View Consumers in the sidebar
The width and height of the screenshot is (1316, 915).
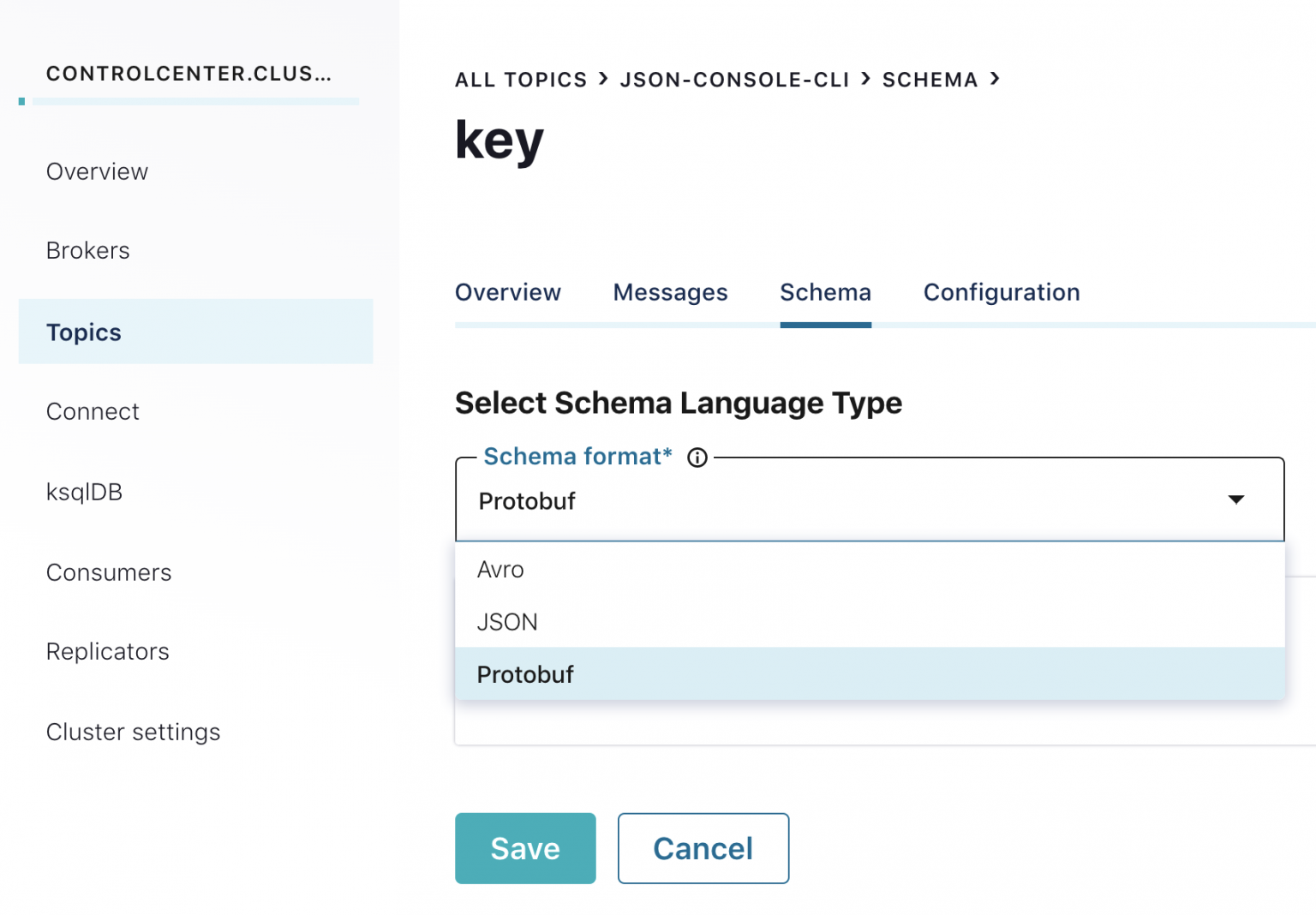click(x=108, y=572)
